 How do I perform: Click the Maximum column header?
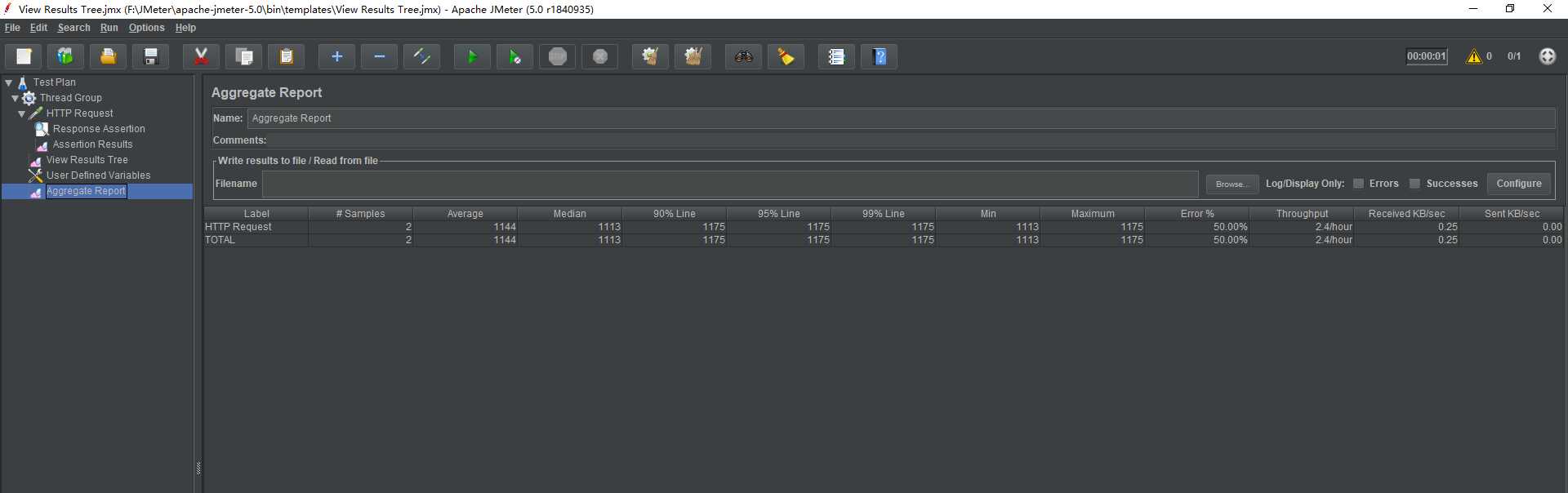point(1092,214)
